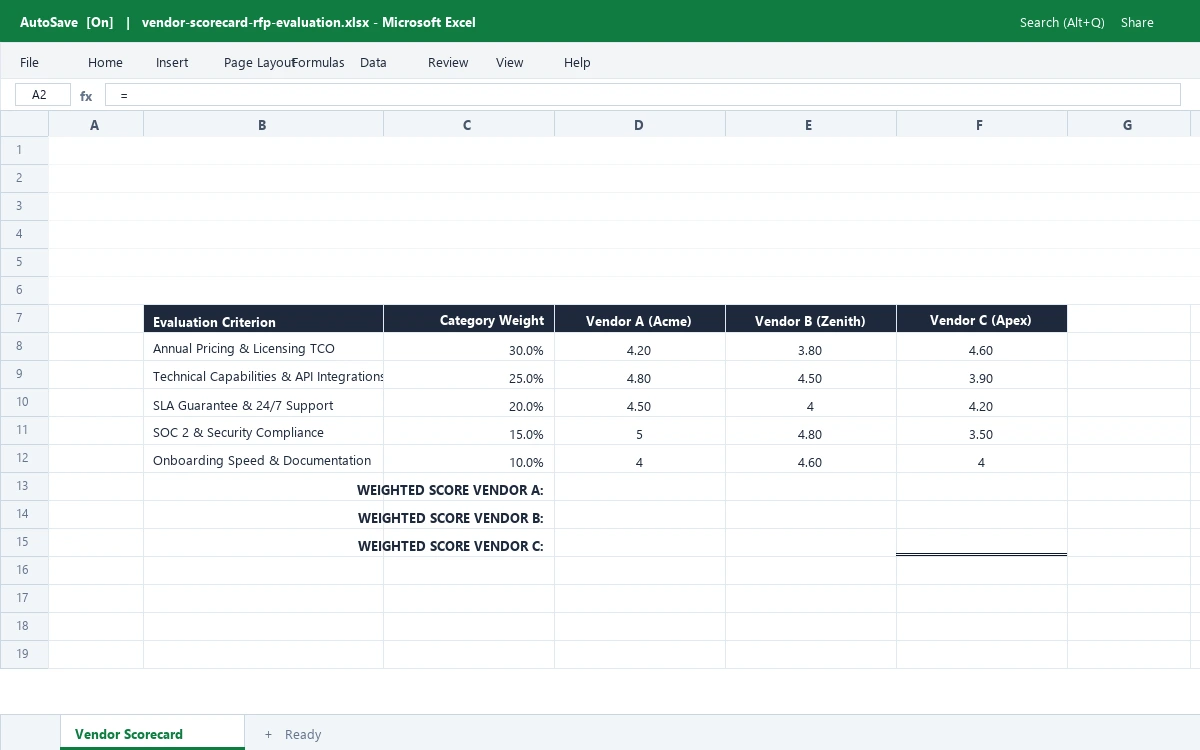The height and width of the screenshot is (750, 1200).
Task: Select the empty cell D13 for Vendor A score
Action: [640, 487]
